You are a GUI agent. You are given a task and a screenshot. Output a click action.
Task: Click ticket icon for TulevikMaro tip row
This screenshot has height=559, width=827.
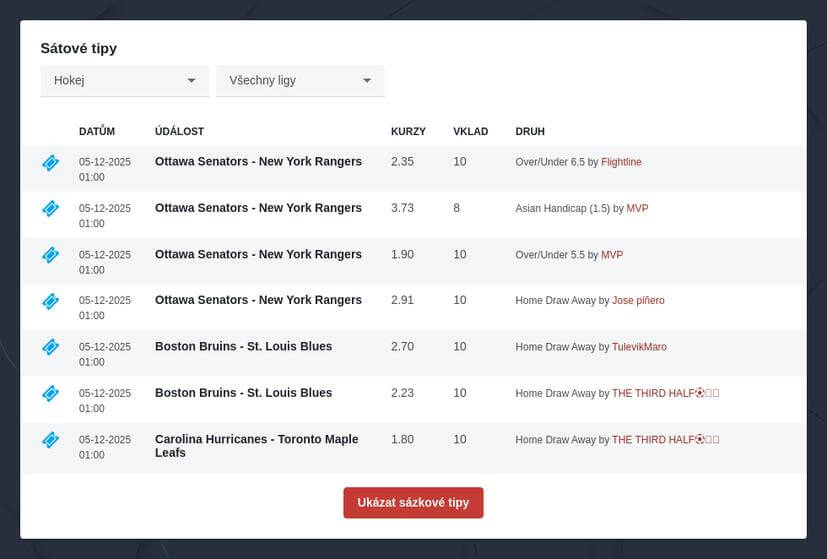tap(50, 347)
